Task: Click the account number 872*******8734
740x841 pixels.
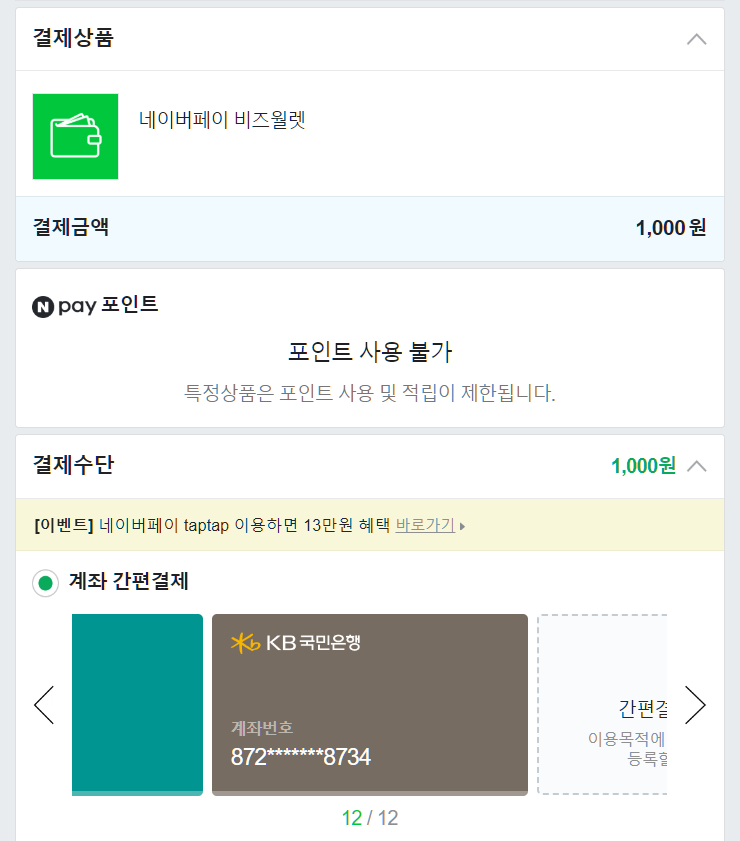Action: click(x=300, y=757)
